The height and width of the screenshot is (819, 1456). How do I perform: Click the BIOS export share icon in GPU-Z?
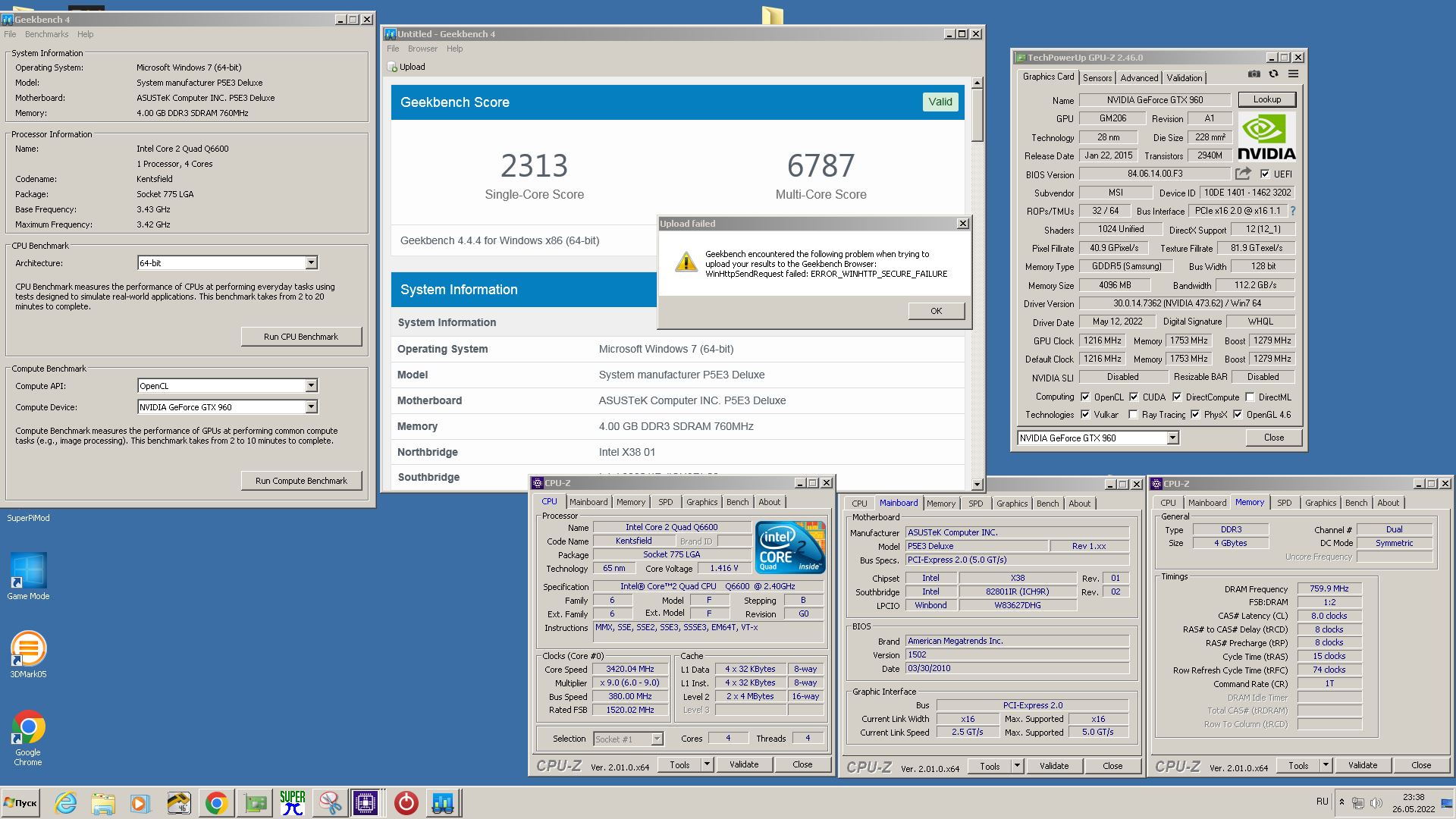click(x=1243, y=174)
